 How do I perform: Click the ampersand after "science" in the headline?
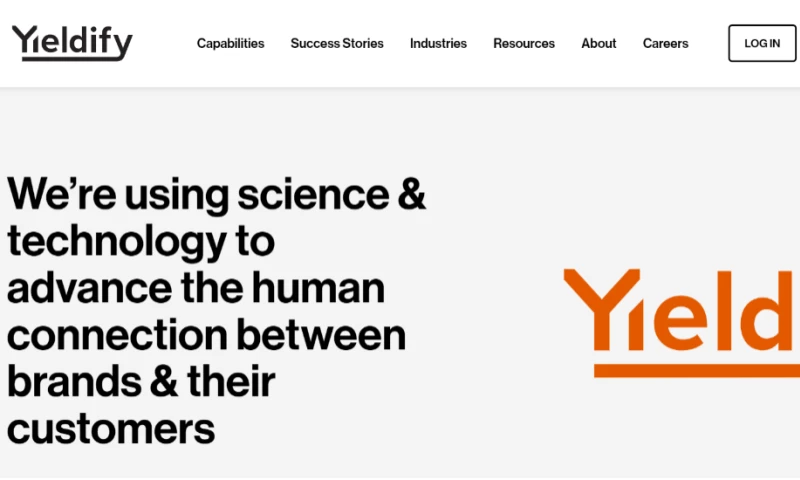pos(412,194)
